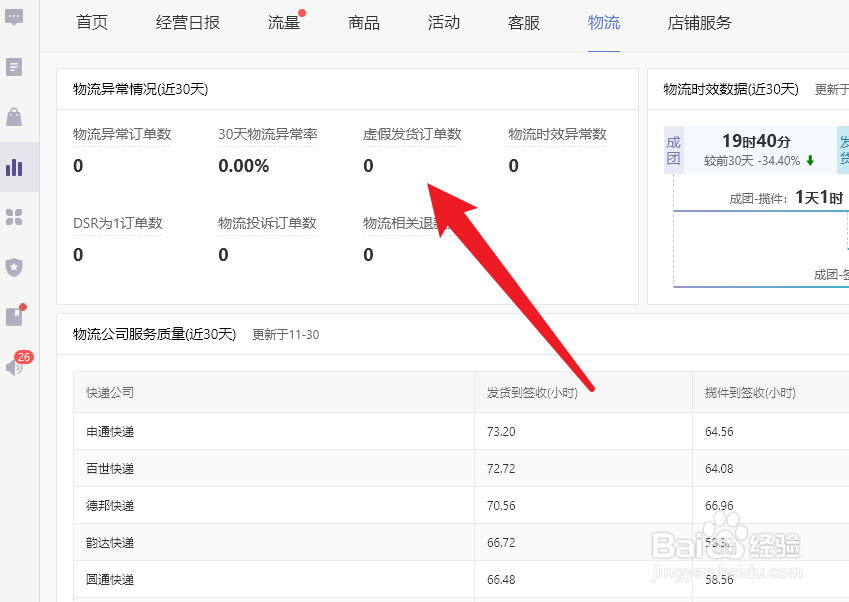Select the bar chart data icon in sidebar

[x=16, y=166]
